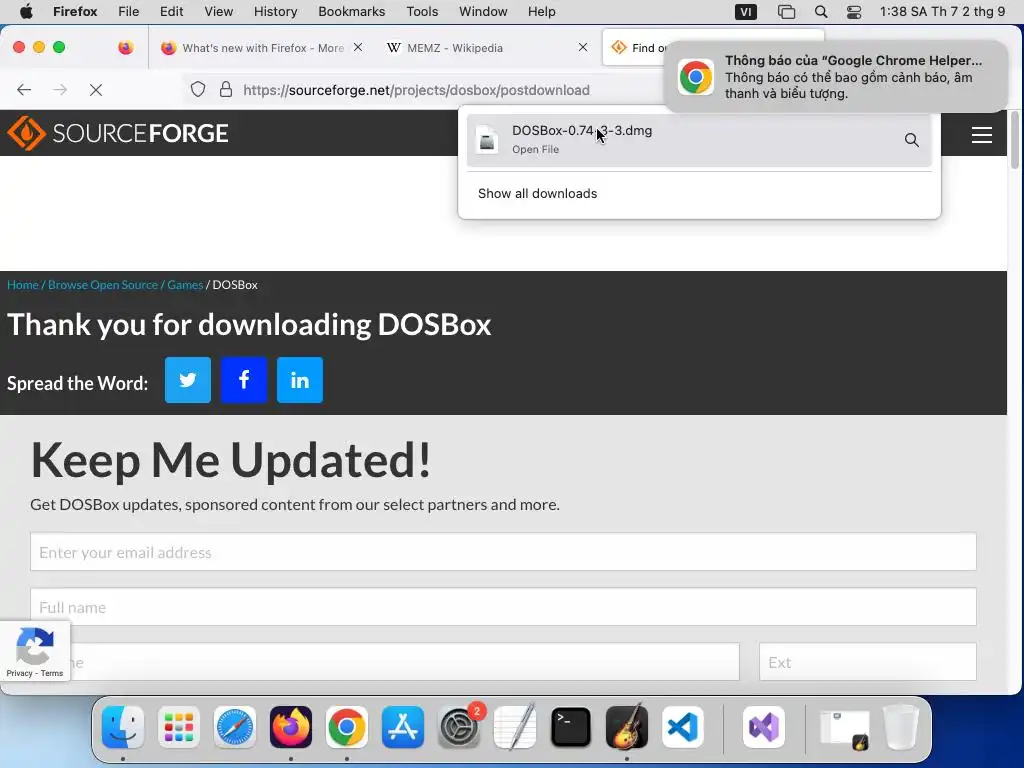Click the reCAPTCHA Terms link

pyautogui.click(x=52, y=673)
